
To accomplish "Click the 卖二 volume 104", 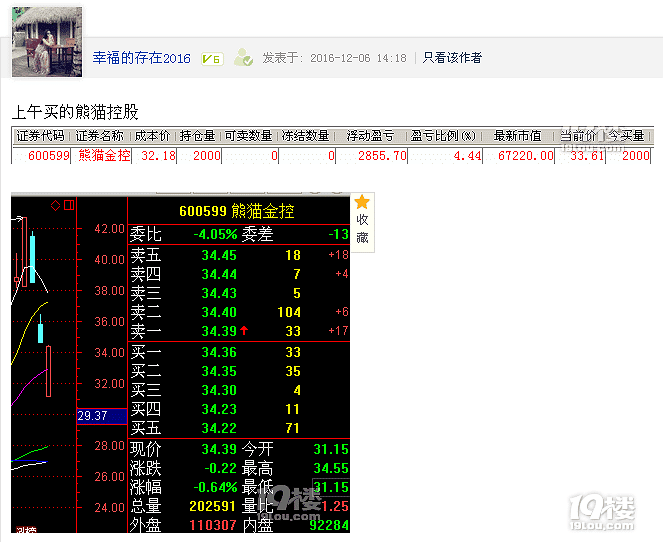I will [289, 312].
